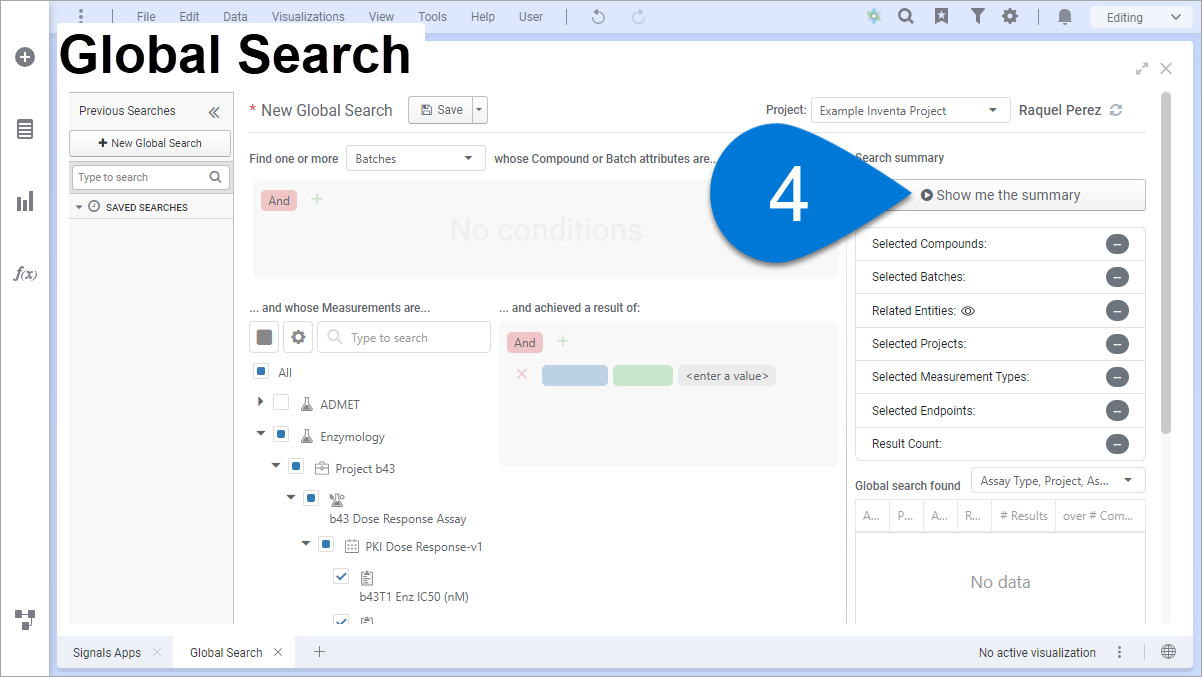Open the Save button's dropdown arrow
The height and width of the screenshot is (677, 1202).
coord(480,110)
